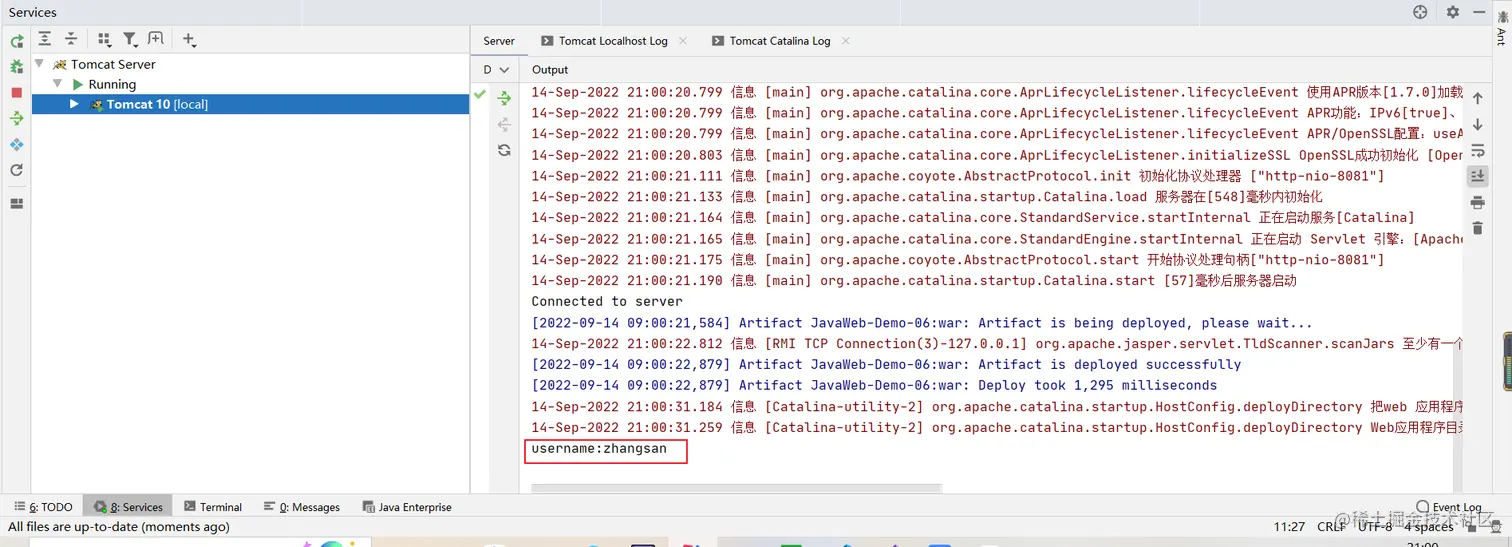Switch to Tomcat Localhost Log tab
1512x547 pixels.
[x=613, y=41]
